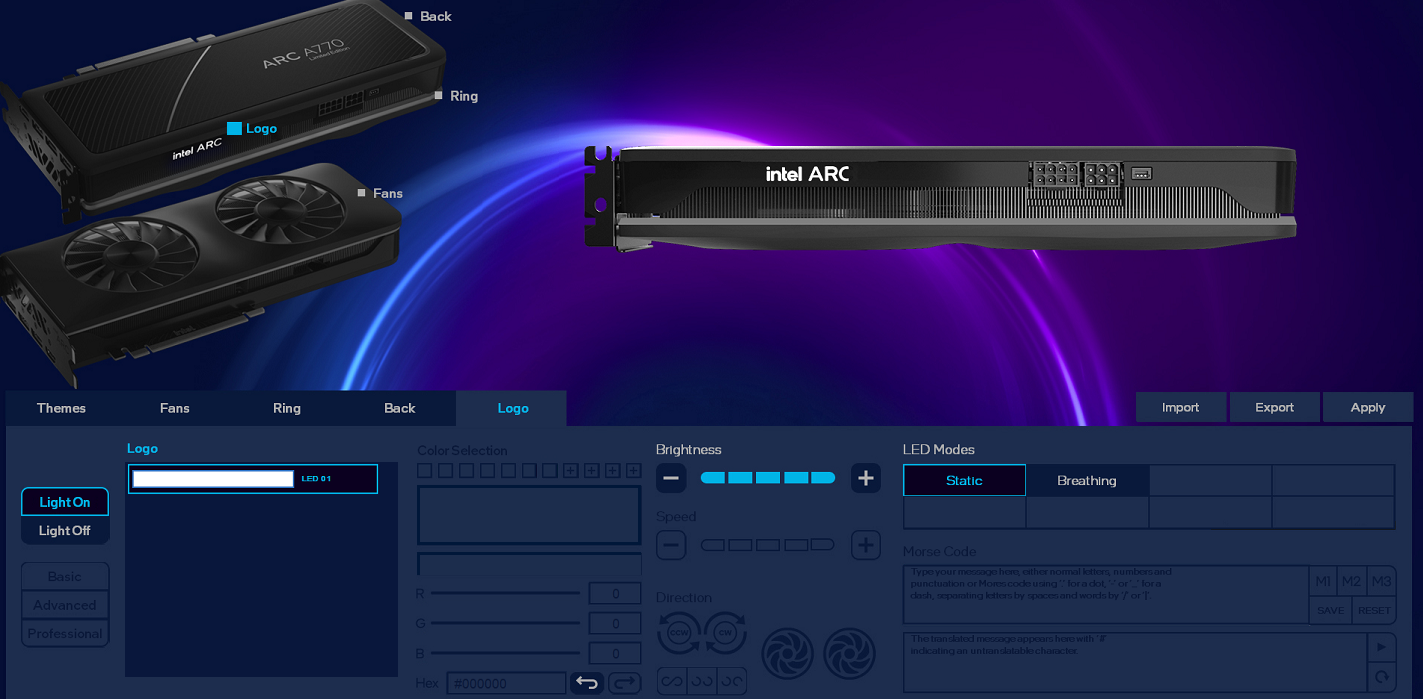Click the B value input field
Viewport: 1423px width, 699px height.
tap(615, 654)
